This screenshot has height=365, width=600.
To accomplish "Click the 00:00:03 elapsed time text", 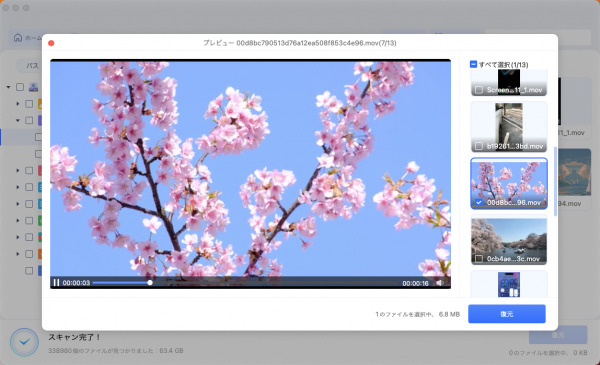I will click(x=76, y=283).
